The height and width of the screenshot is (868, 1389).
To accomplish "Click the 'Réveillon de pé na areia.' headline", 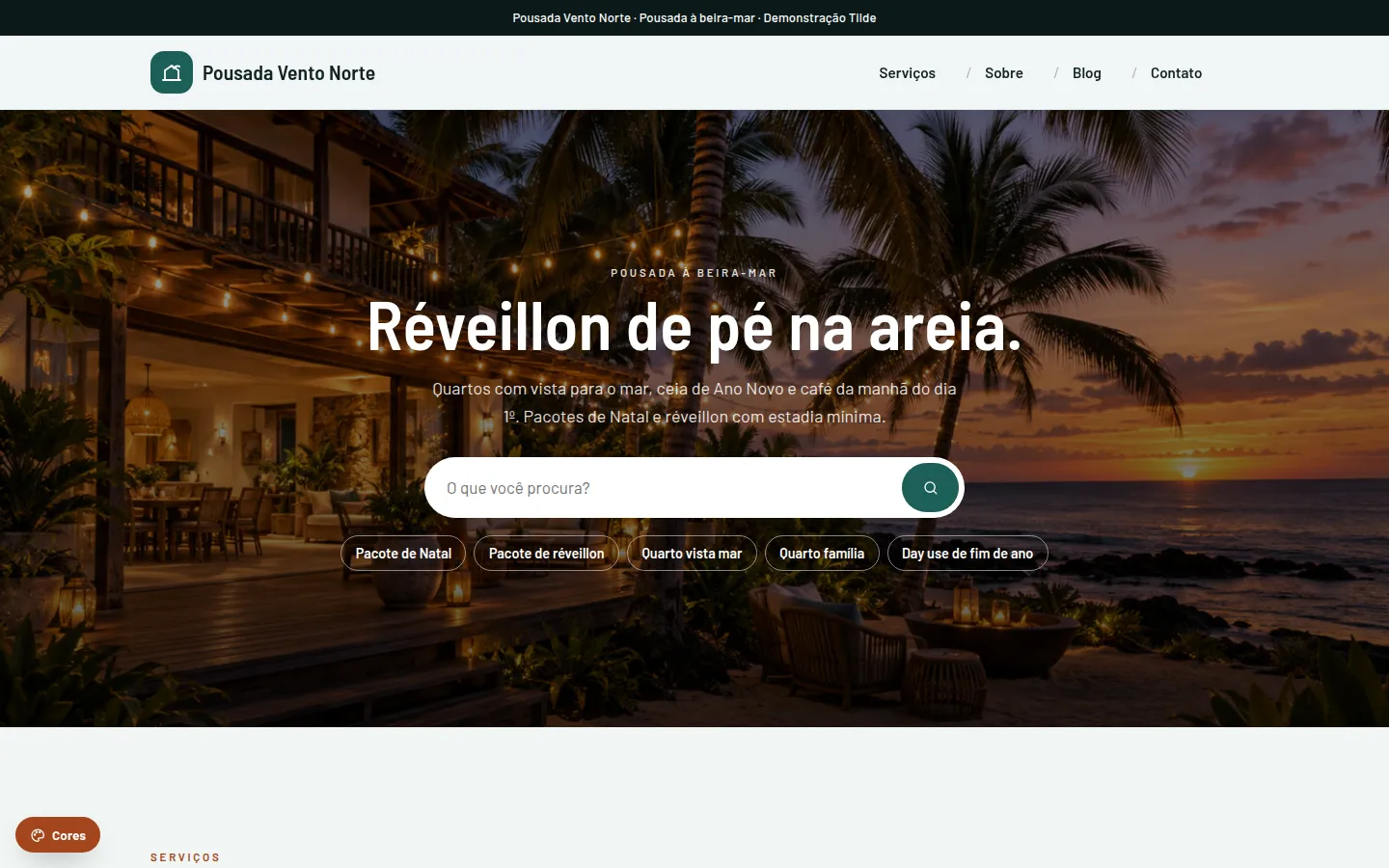I will click(x=694, y=328).
